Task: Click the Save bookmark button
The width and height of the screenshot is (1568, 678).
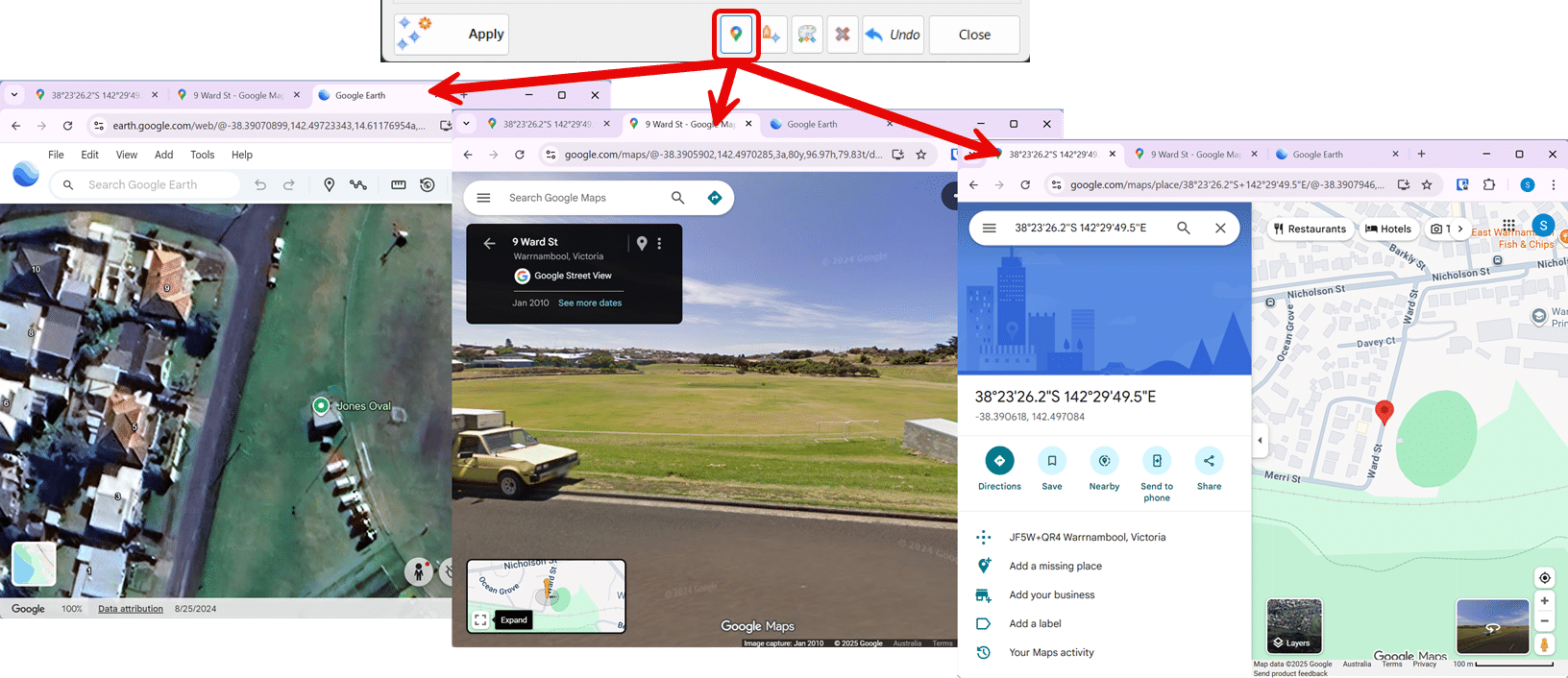Action: pos(1052,469)
